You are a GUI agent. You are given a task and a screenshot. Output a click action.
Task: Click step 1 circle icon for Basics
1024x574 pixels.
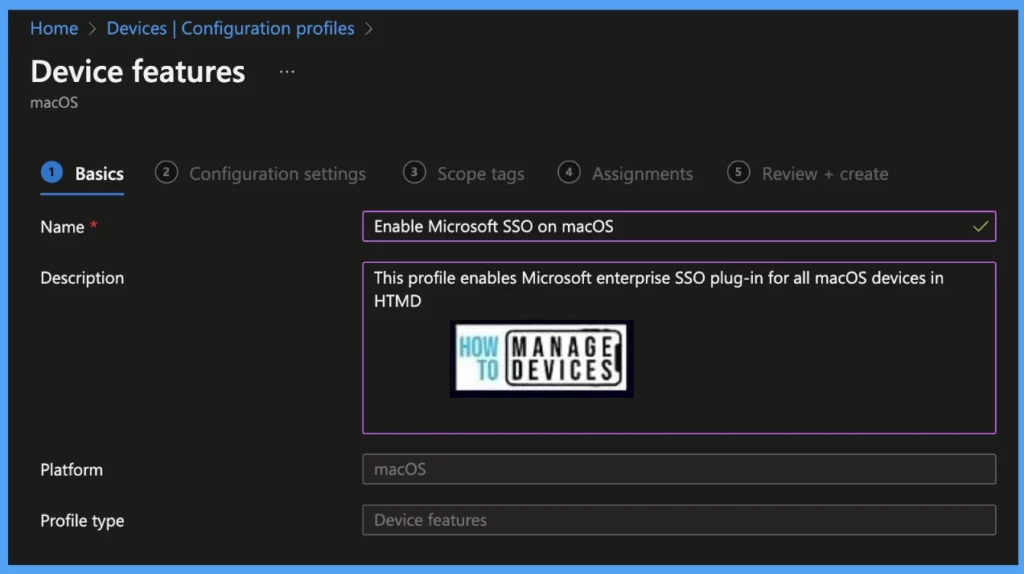click(x=52, y=172)
